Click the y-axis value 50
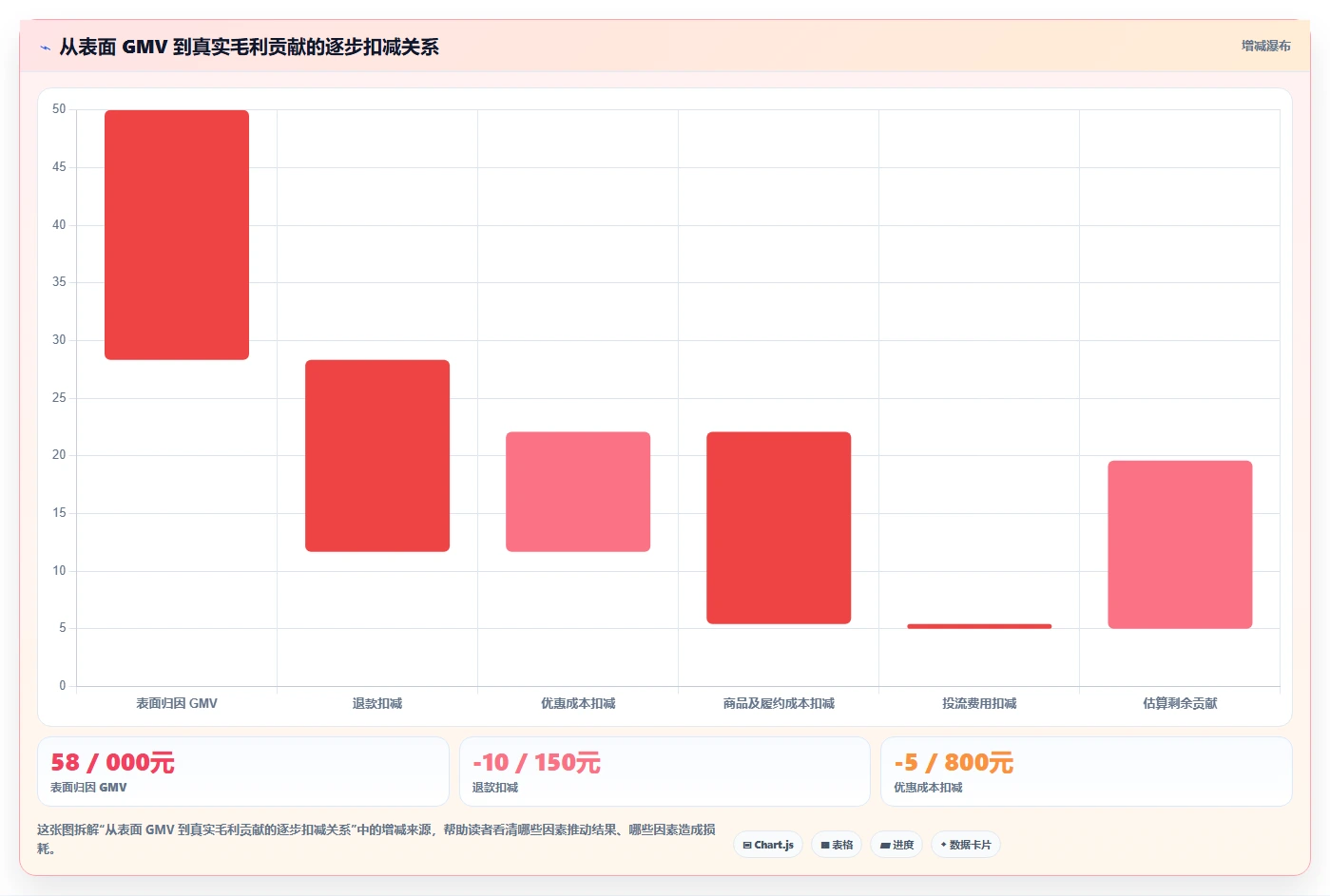Screen dimensions: 1330x896 pos(59,109)
